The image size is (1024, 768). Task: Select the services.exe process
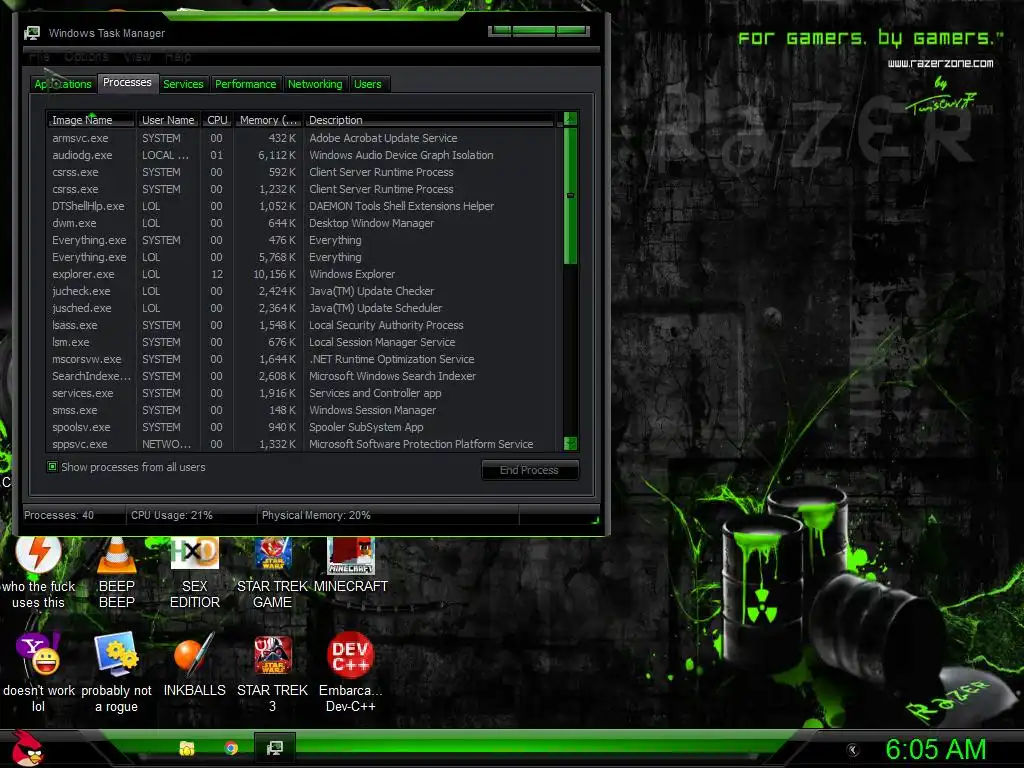pos(302,392)
